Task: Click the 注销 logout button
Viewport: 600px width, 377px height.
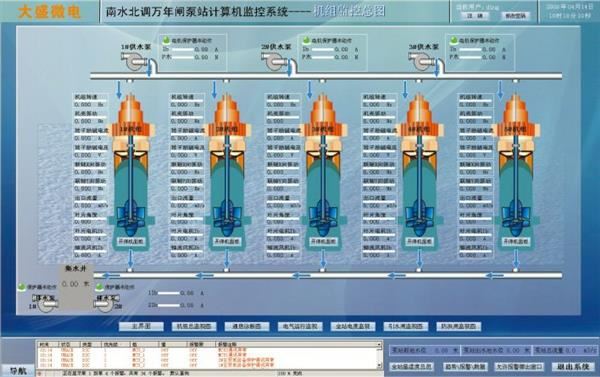Action: pos(474,16)
